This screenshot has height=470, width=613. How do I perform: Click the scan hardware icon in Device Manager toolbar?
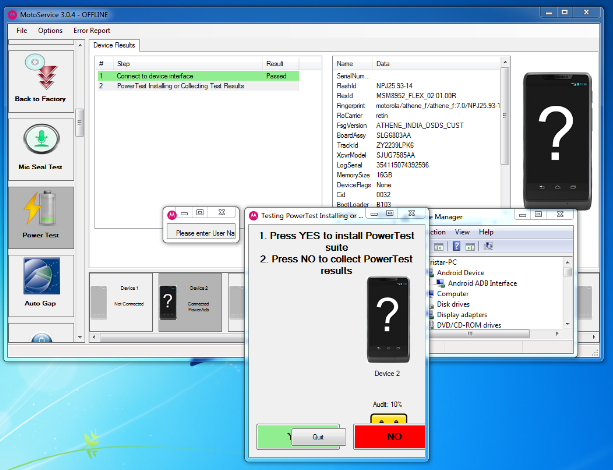488,246
